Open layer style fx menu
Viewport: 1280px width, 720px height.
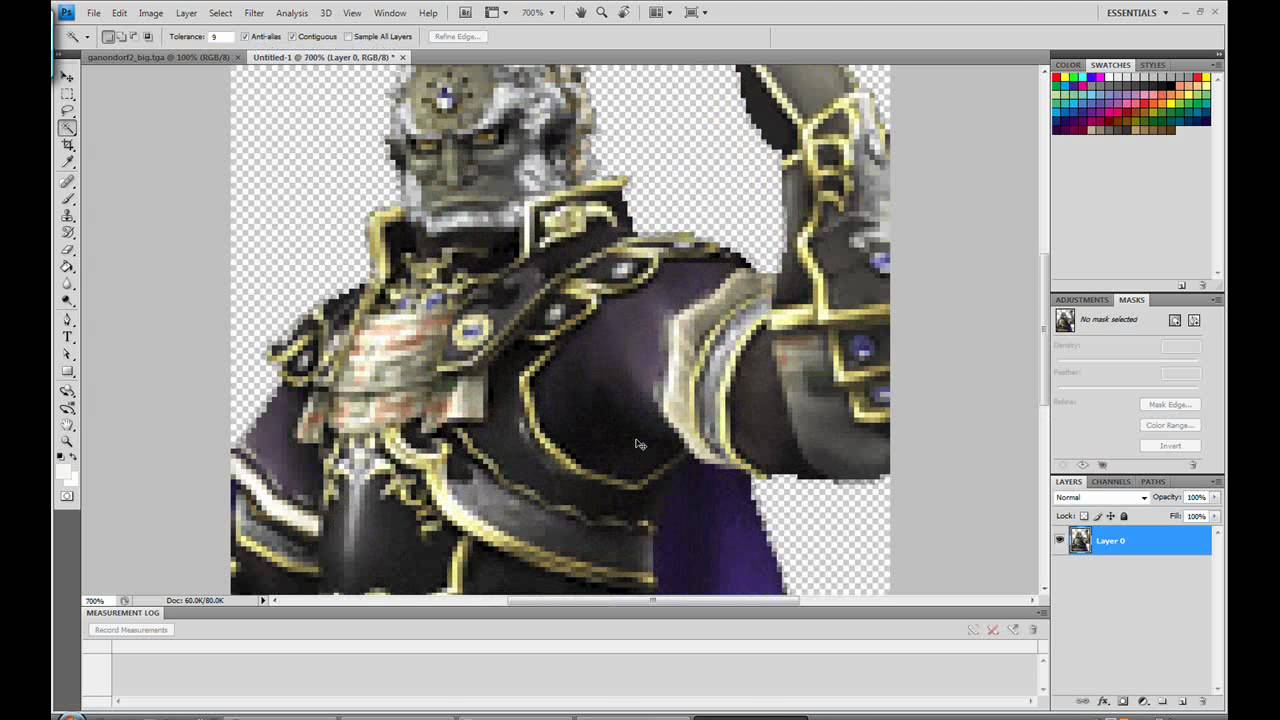pos(1104,702)
